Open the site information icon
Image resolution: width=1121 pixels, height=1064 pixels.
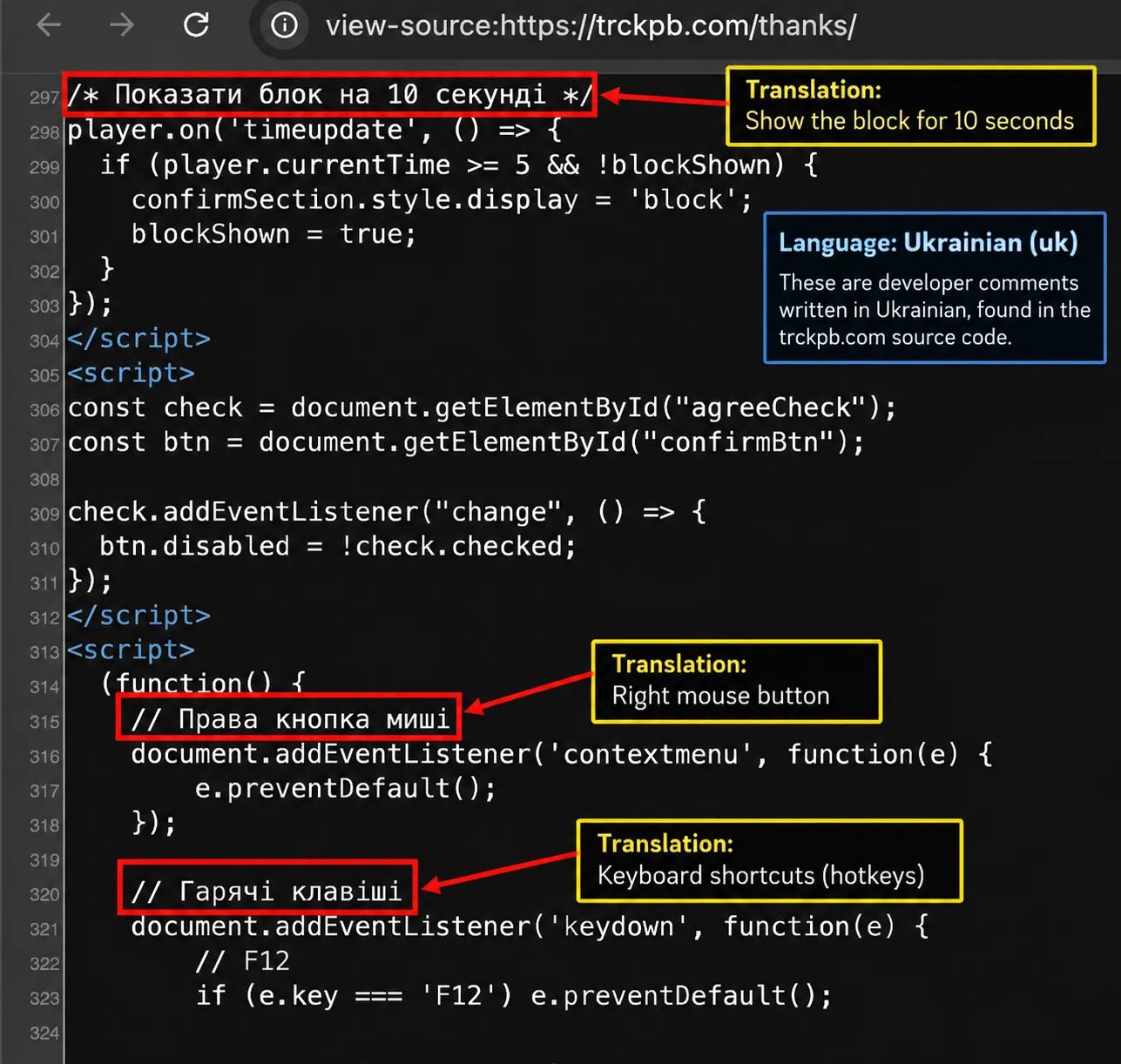coord(284,25)
